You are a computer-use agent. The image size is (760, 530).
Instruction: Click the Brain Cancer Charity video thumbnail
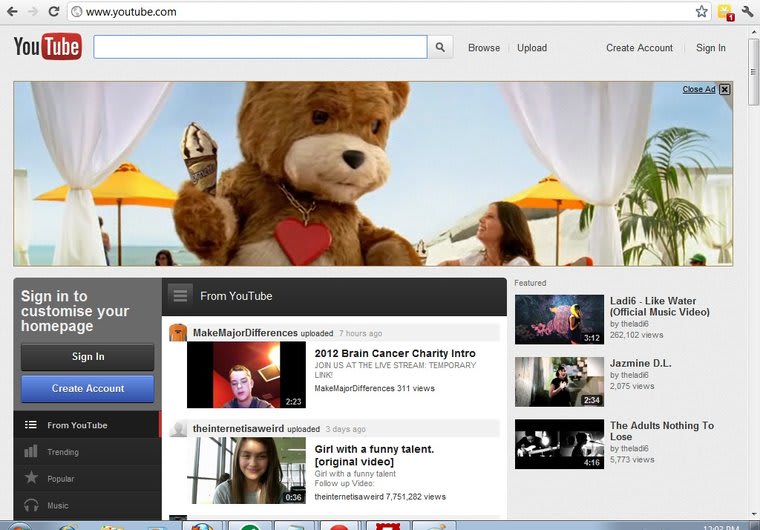point(246,375)
